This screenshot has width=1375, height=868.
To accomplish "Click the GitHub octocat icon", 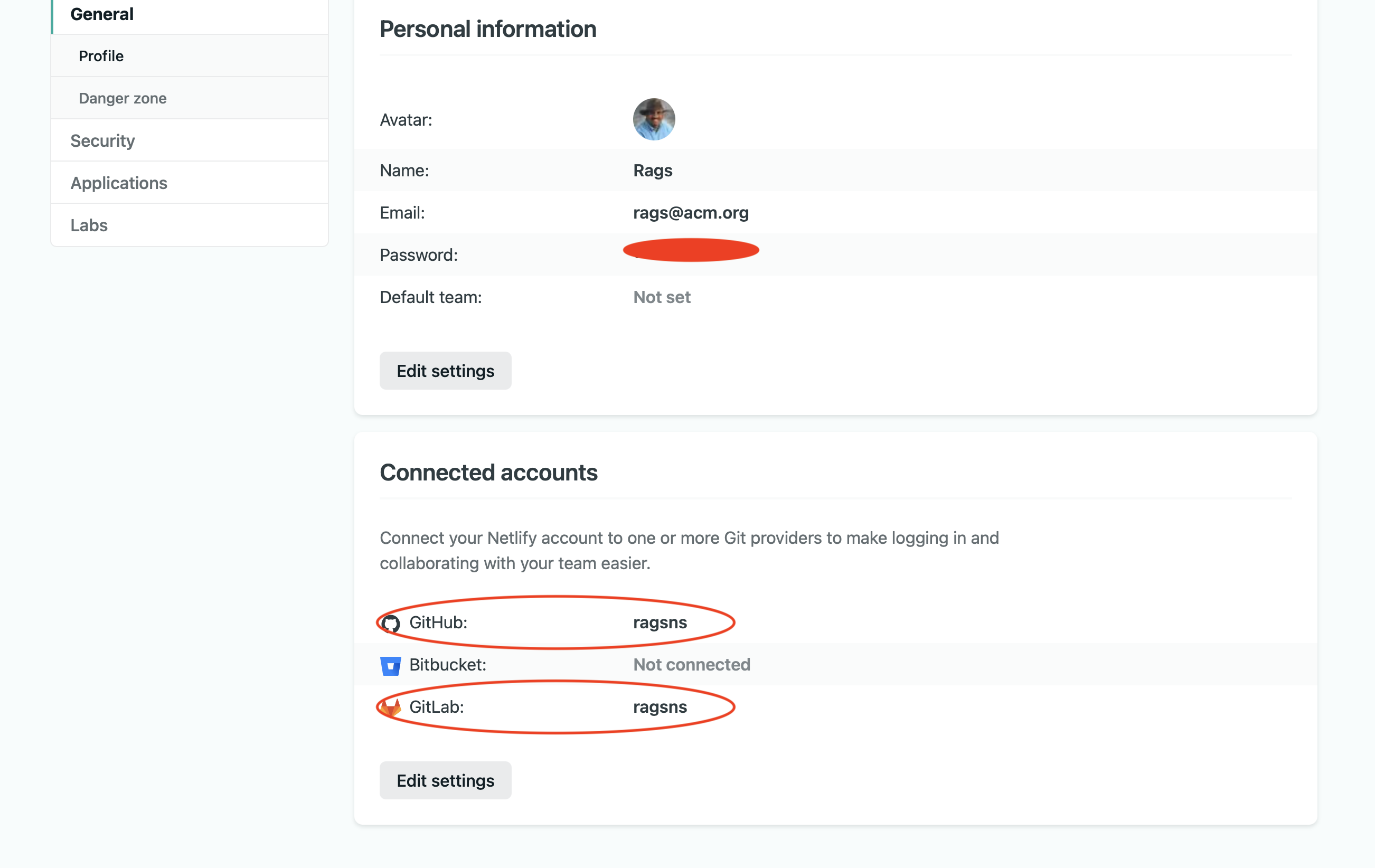I will [x=391, y=623].
